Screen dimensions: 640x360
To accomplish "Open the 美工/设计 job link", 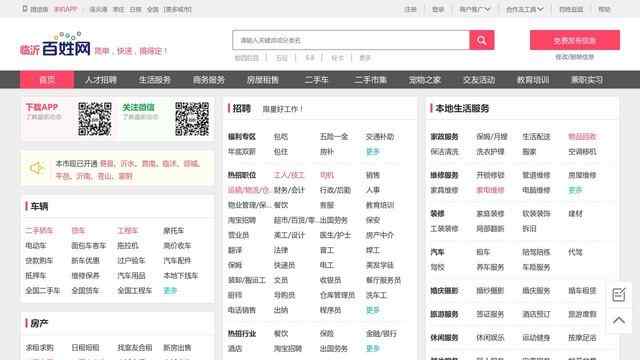I will pos(289,235).
